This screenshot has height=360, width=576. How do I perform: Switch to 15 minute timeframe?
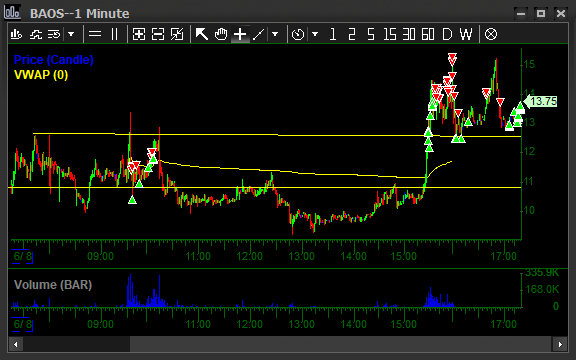click(x=390, y=35)
